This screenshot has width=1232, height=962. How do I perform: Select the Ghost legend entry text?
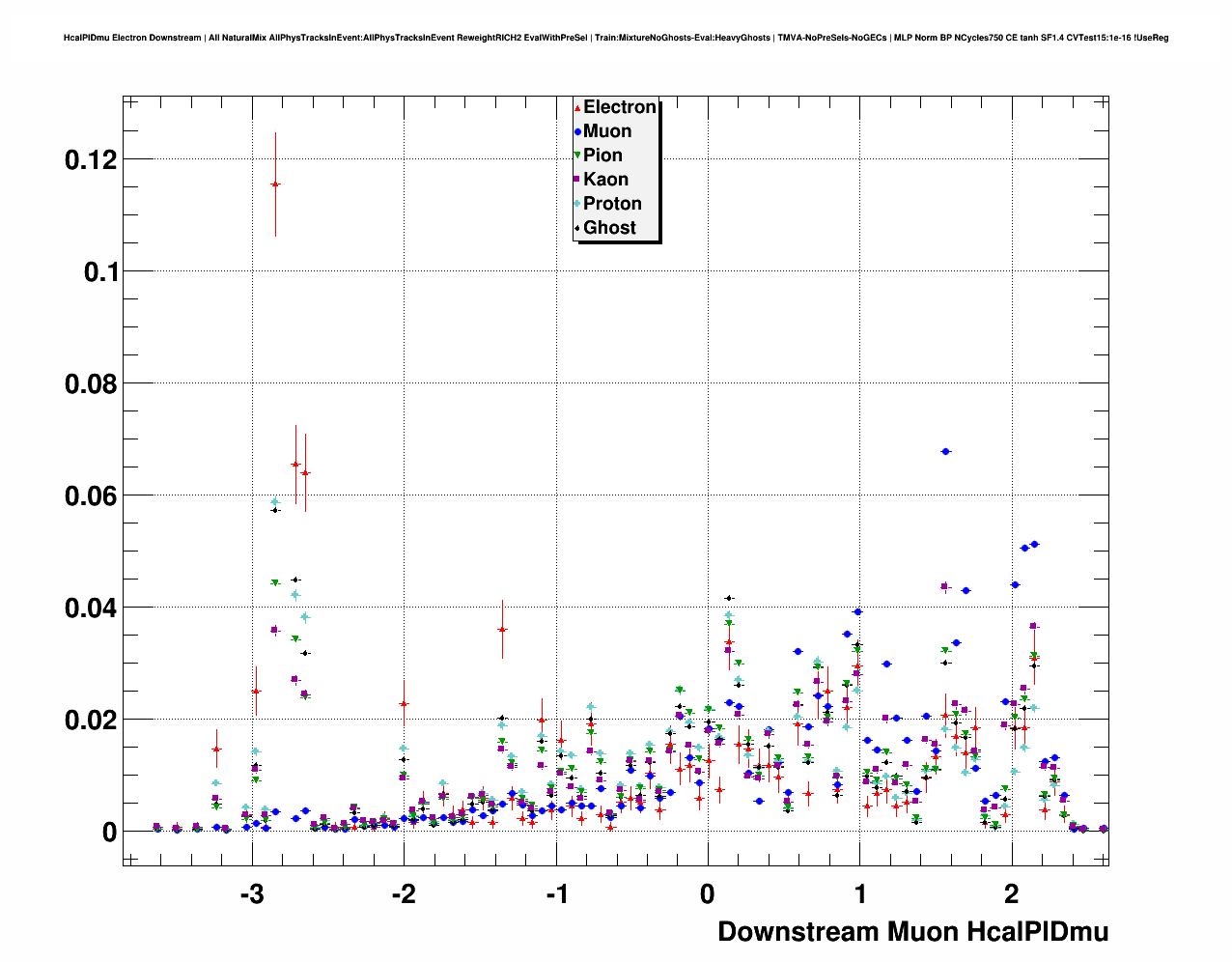[609, 228]
